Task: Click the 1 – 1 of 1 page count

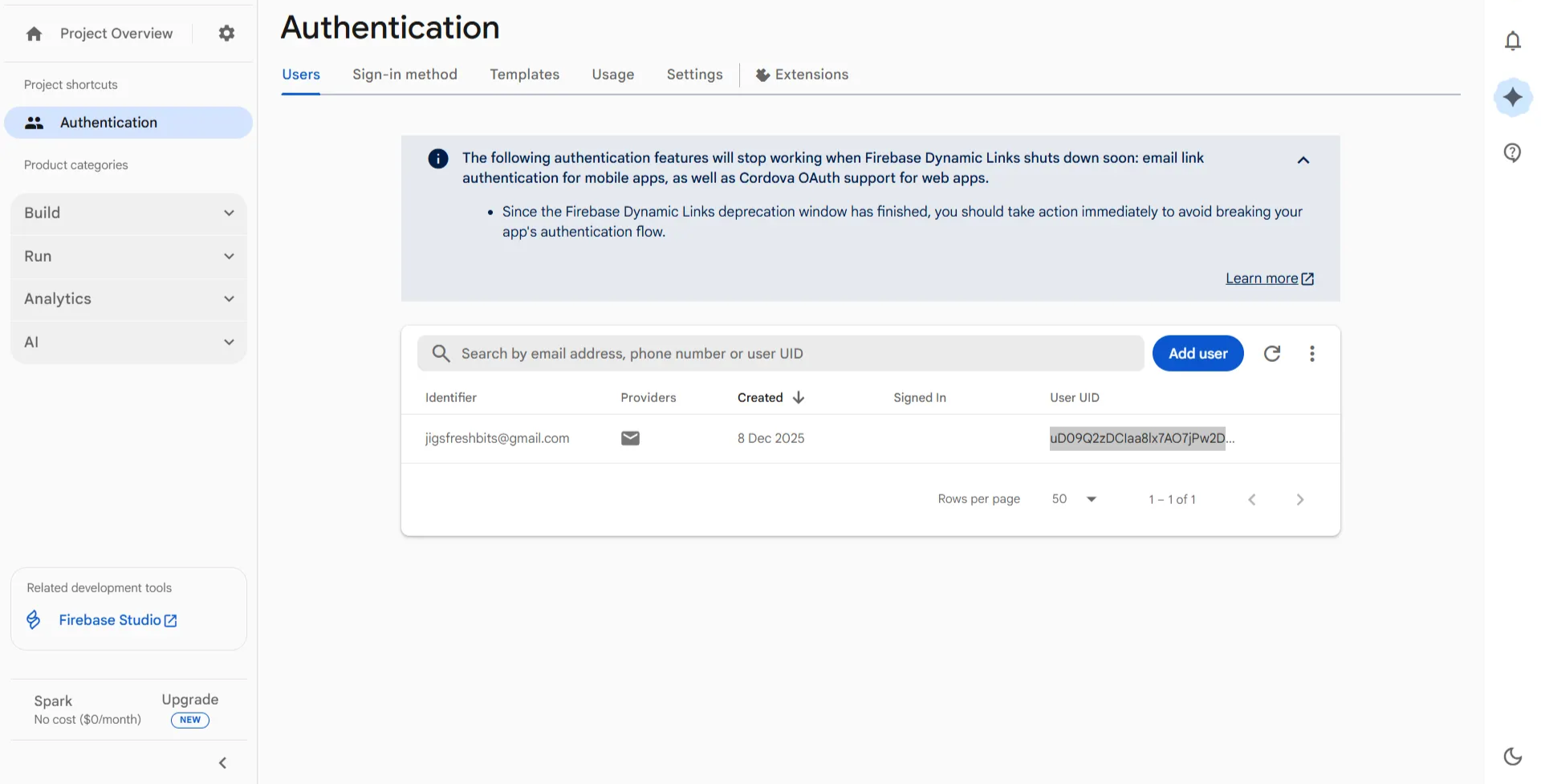Action: pos(1173,500)
